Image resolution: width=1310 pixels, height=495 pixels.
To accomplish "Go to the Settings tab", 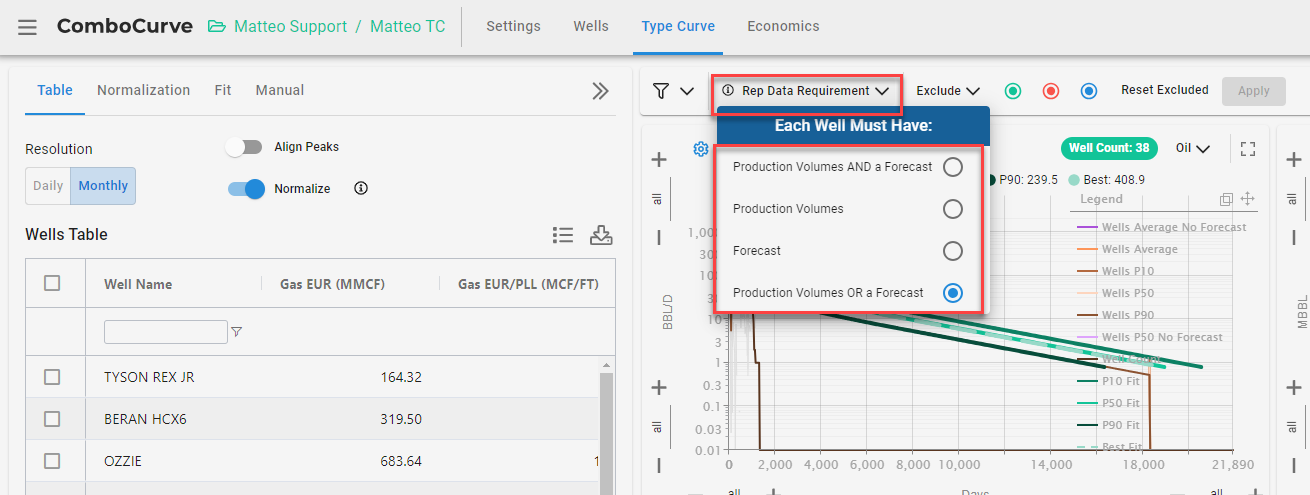I will click(513, 27).
